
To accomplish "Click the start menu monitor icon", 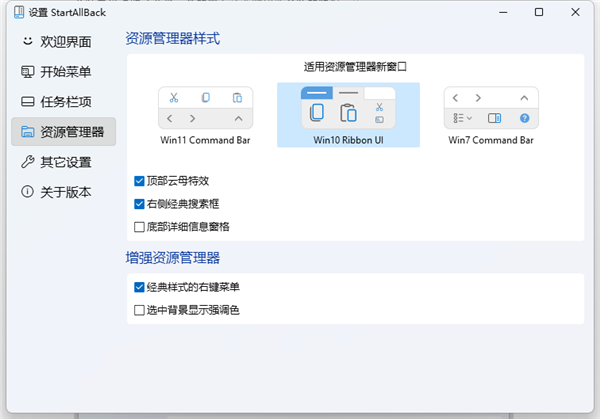I will pyautogui.click(x=28, y=72).
